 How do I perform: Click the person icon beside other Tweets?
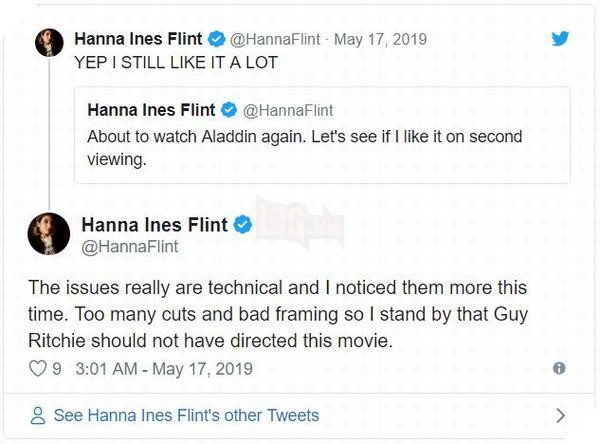click(x=38, y=415)
